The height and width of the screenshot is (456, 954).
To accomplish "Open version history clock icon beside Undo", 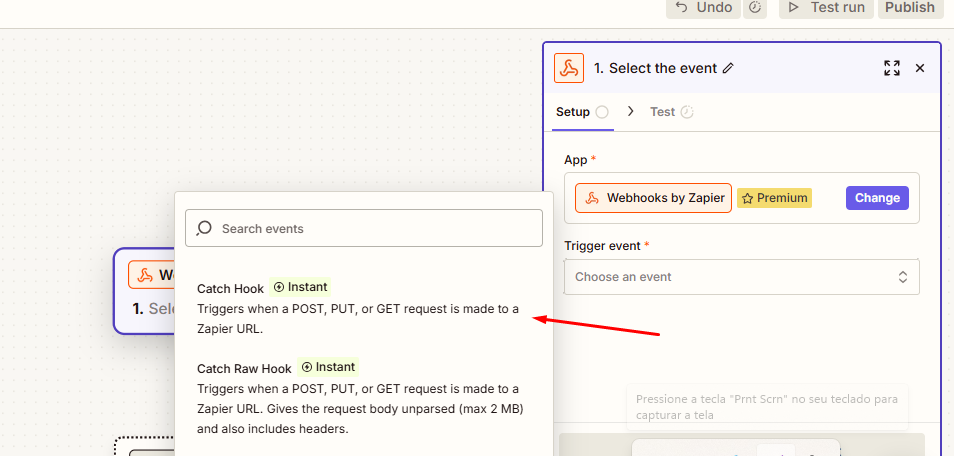I will click(755, 8).
